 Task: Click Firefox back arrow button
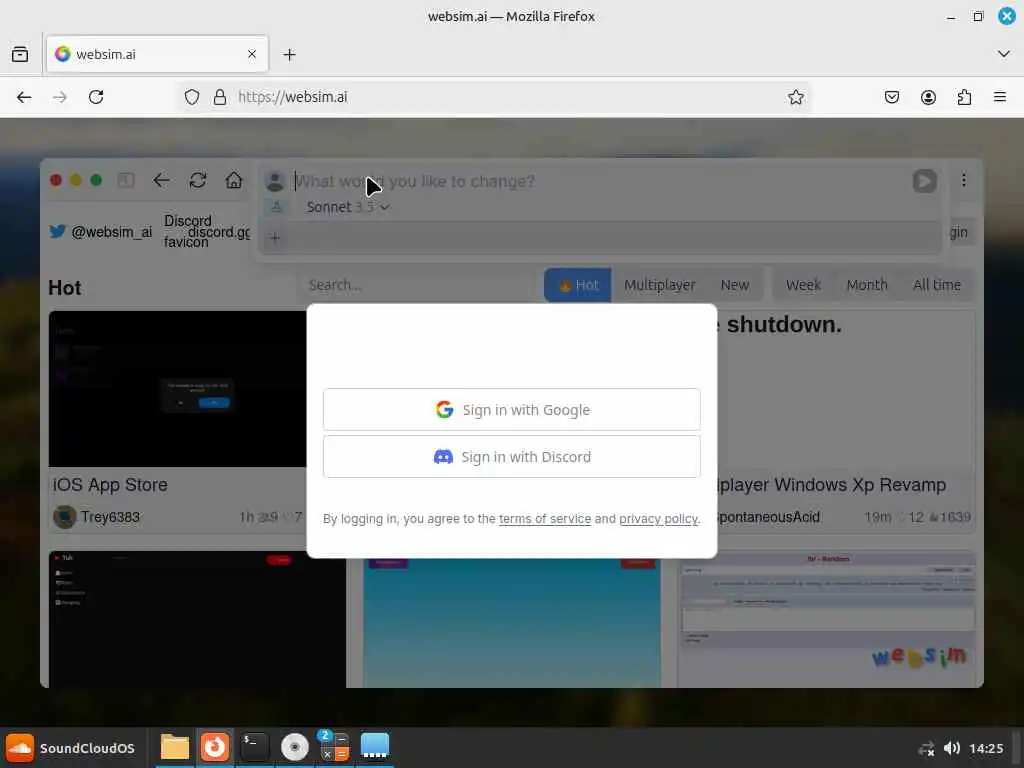24,97
